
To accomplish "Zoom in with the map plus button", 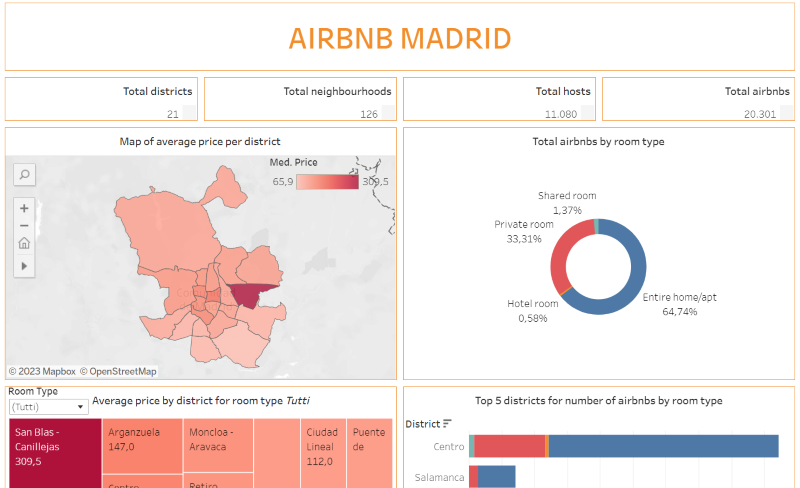I will coord(24,208).
